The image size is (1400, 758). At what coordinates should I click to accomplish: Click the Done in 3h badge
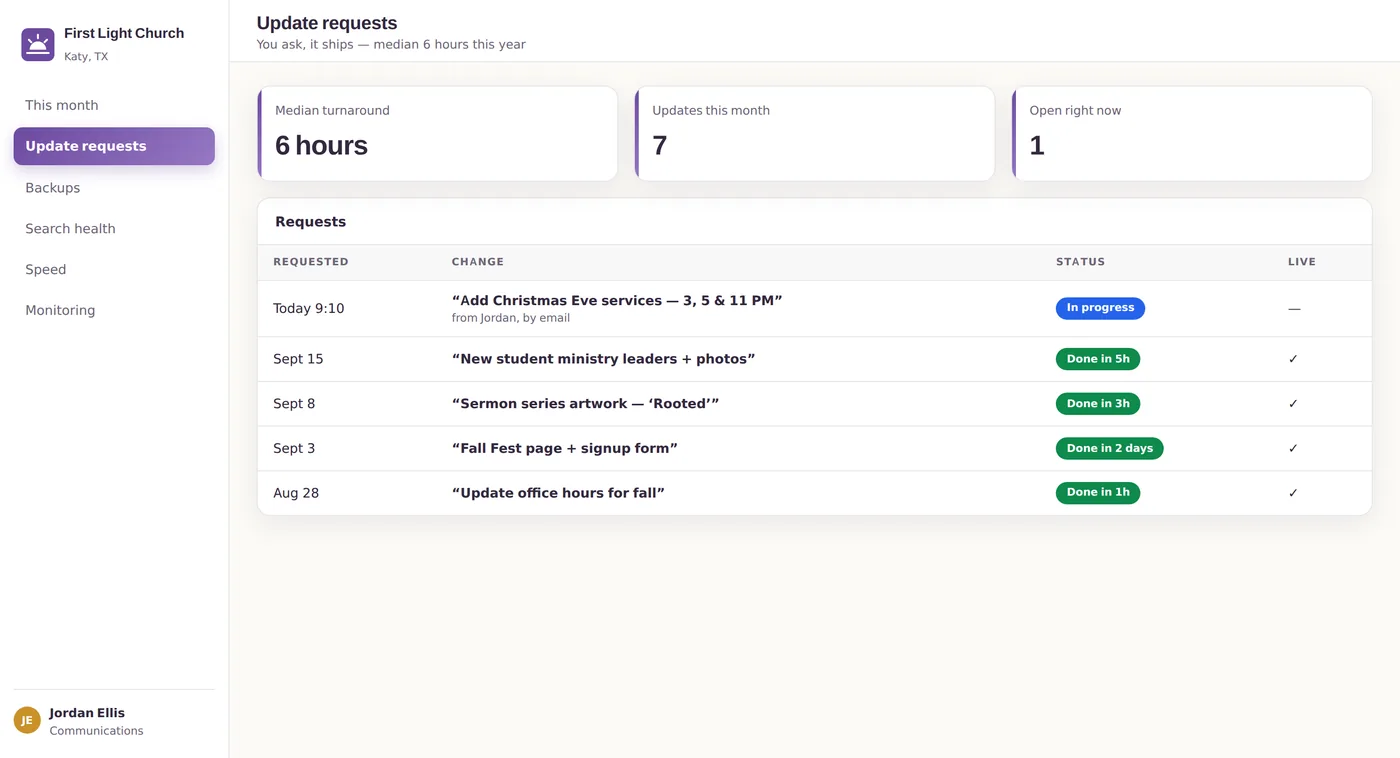point(1098,404)
